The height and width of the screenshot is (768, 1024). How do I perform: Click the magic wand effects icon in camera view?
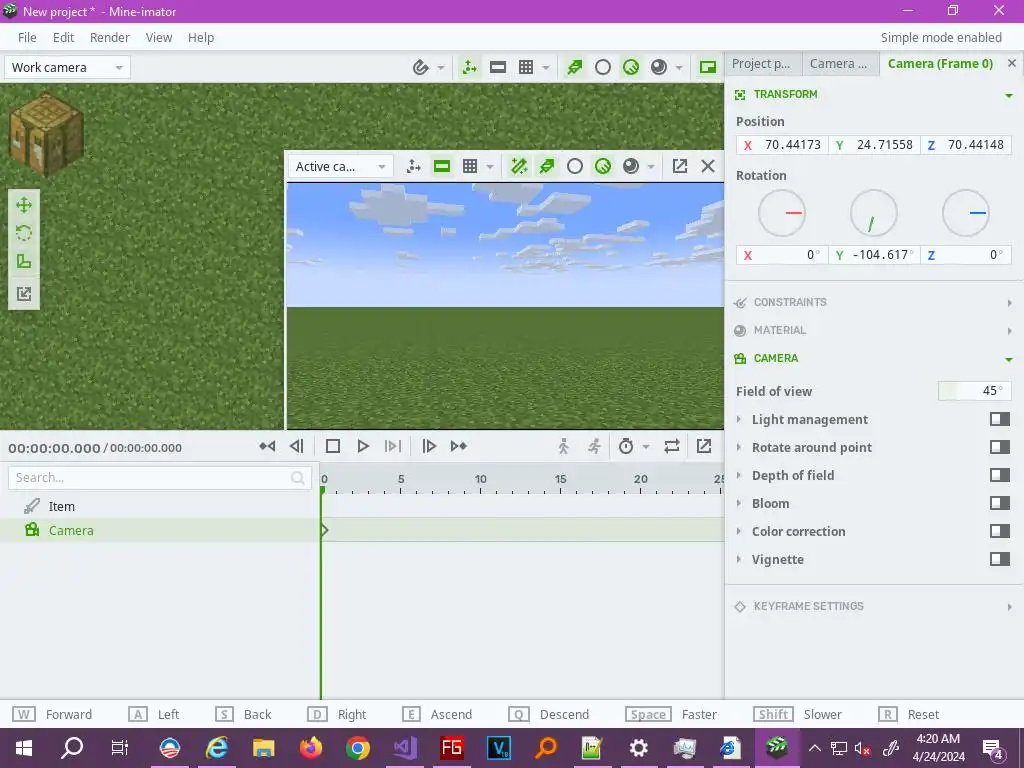click(x=519, y=166)
